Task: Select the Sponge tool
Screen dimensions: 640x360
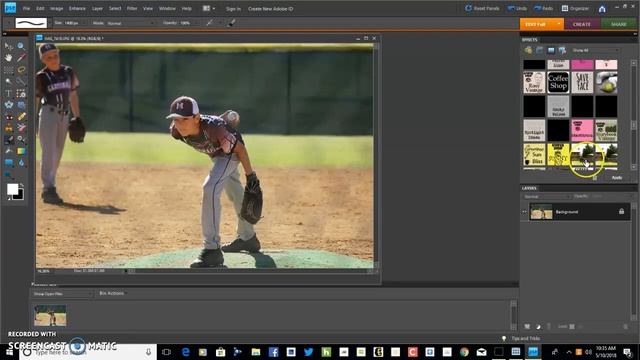Action: point(8,175)
